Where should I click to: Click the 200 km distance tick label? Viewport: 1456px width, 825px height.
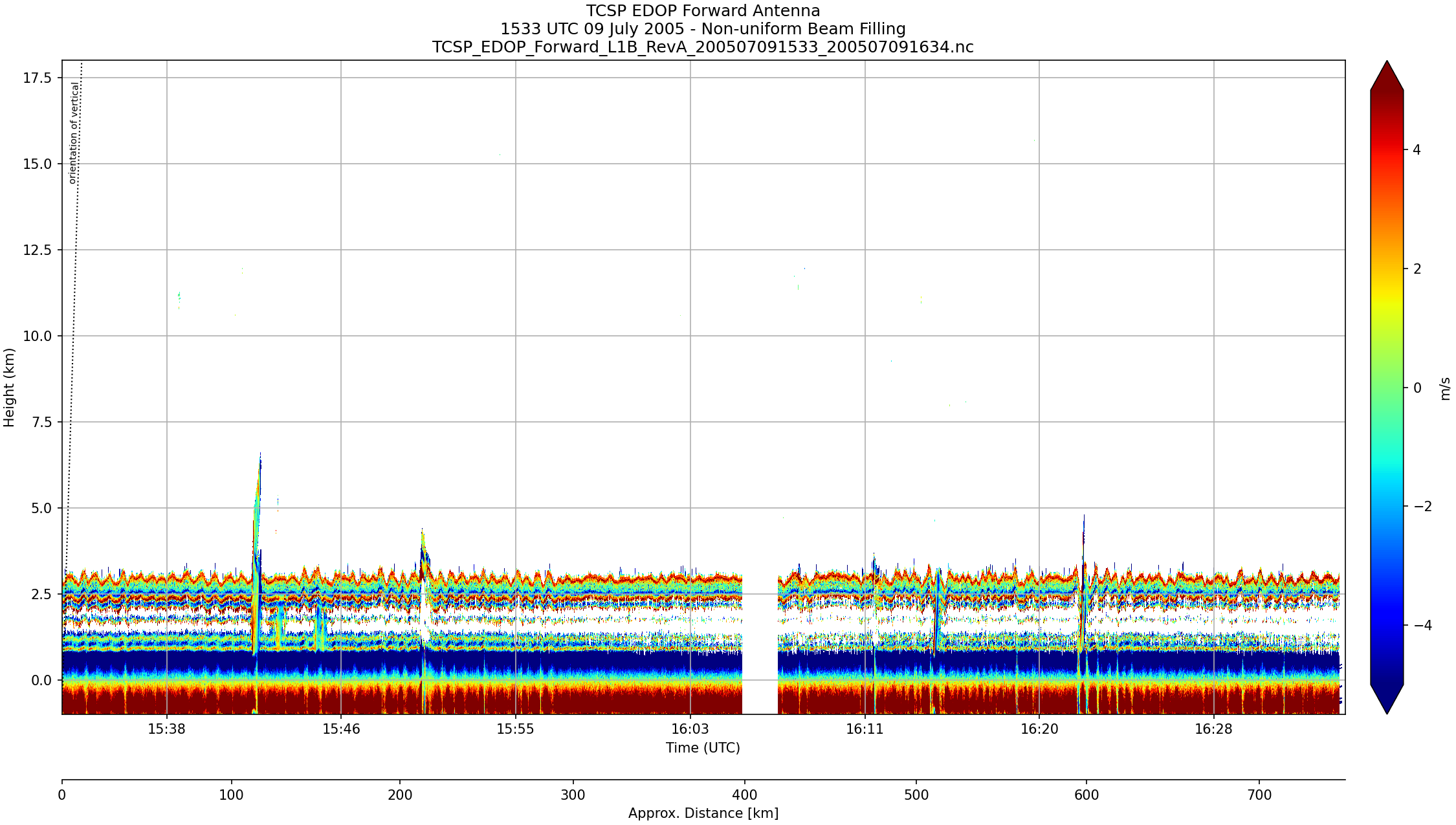400,795
